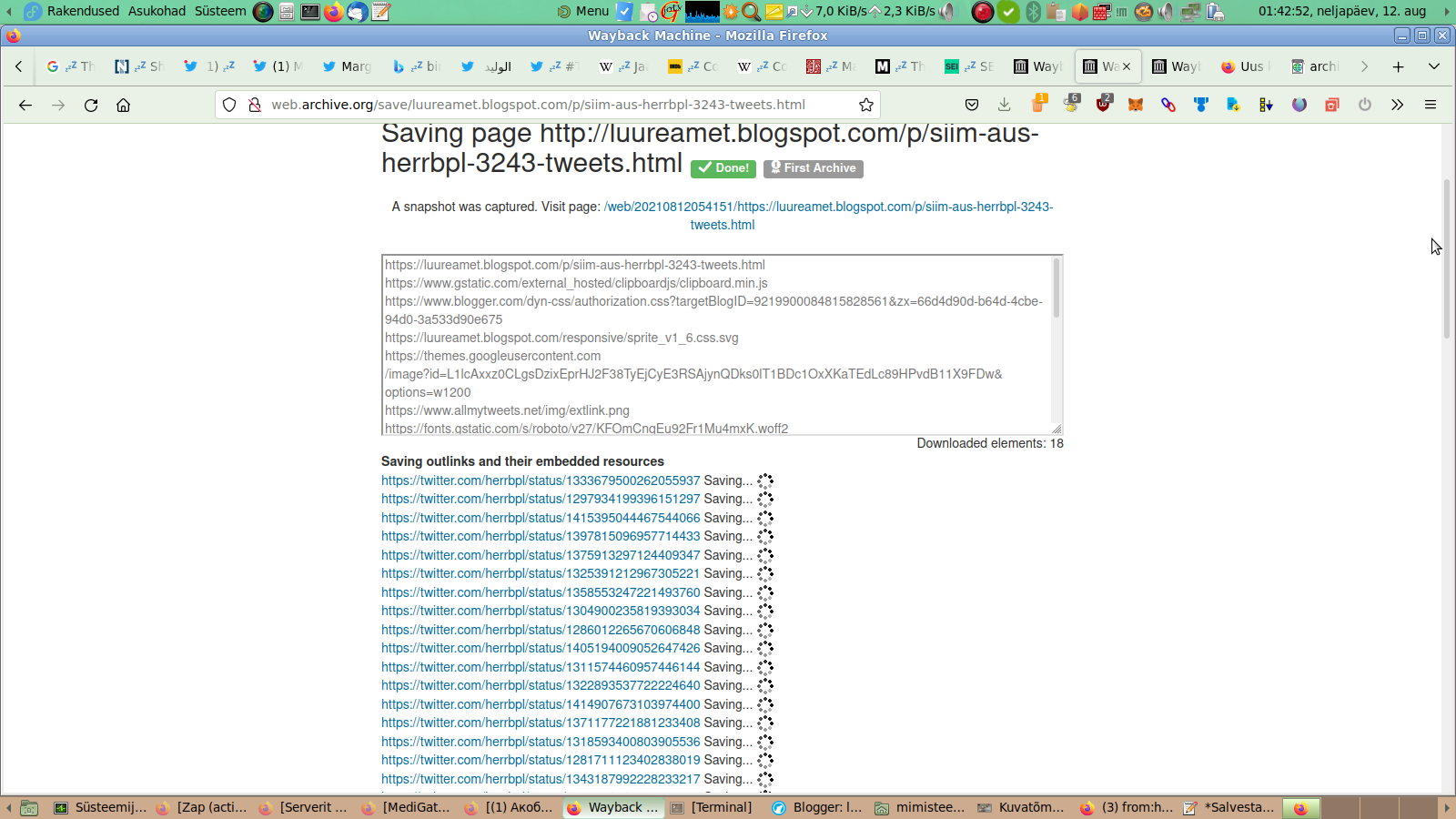
Task: Click the red copy-squares extension icon
Action: pos(1332,105)
